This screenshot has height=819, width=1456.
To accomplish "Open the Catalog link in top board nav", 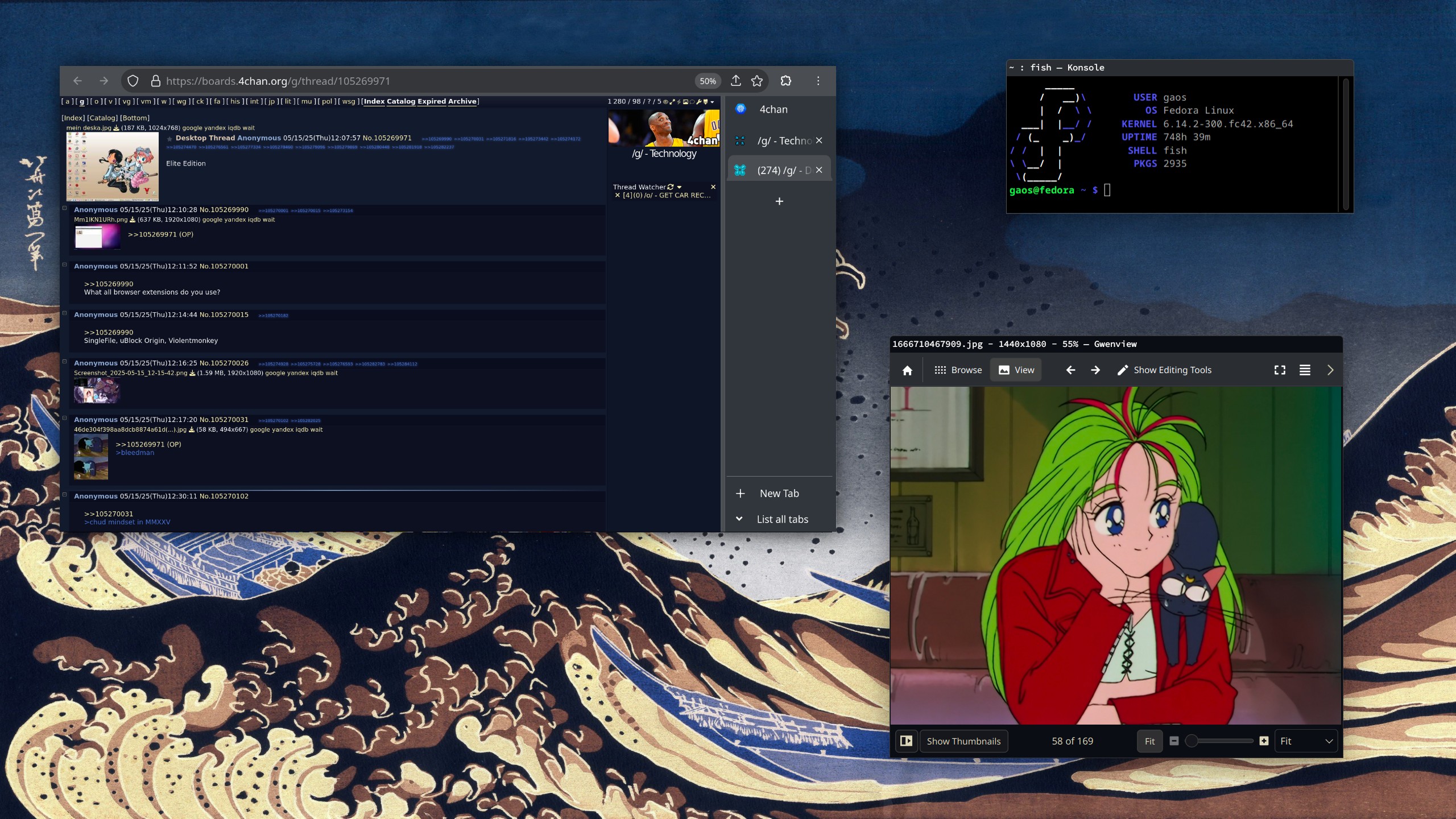I will 401,101.
